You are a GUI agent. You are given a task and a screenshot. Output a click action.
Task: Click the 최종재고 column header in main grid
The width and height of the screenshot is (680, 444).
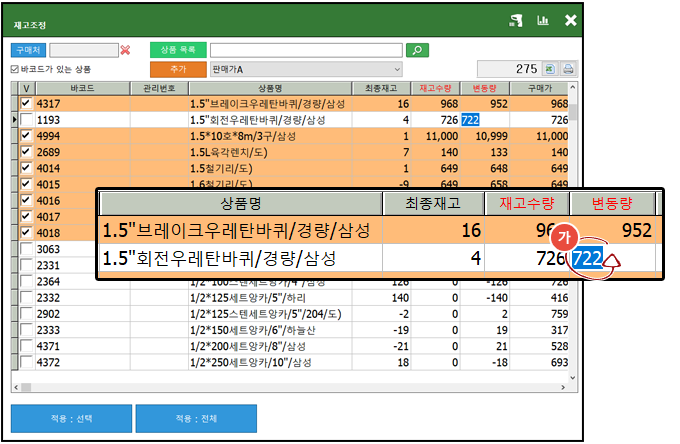click(381, 88)
